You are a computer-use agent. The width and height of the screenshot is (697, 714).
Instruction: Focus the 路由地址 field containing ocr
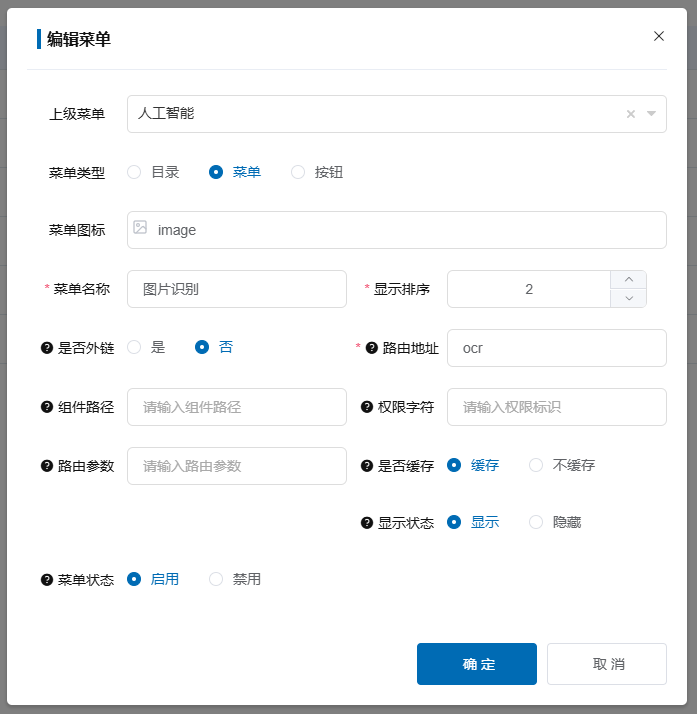557,348
